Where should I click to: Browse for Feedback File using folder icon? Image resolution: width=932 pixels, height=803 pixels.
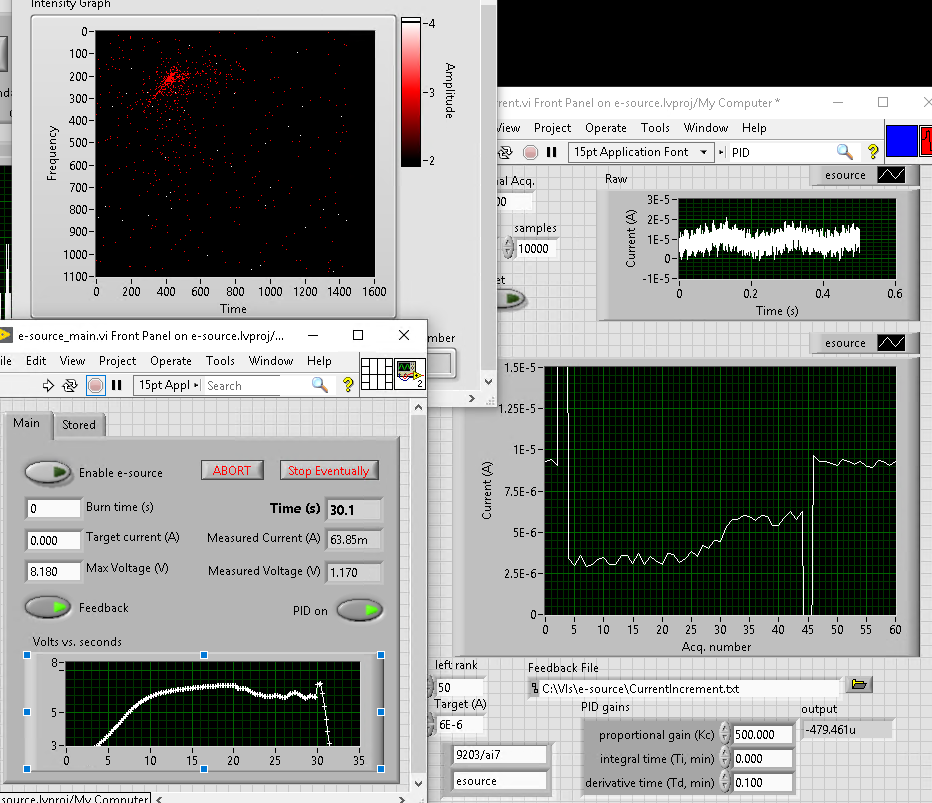pos(858,685)
